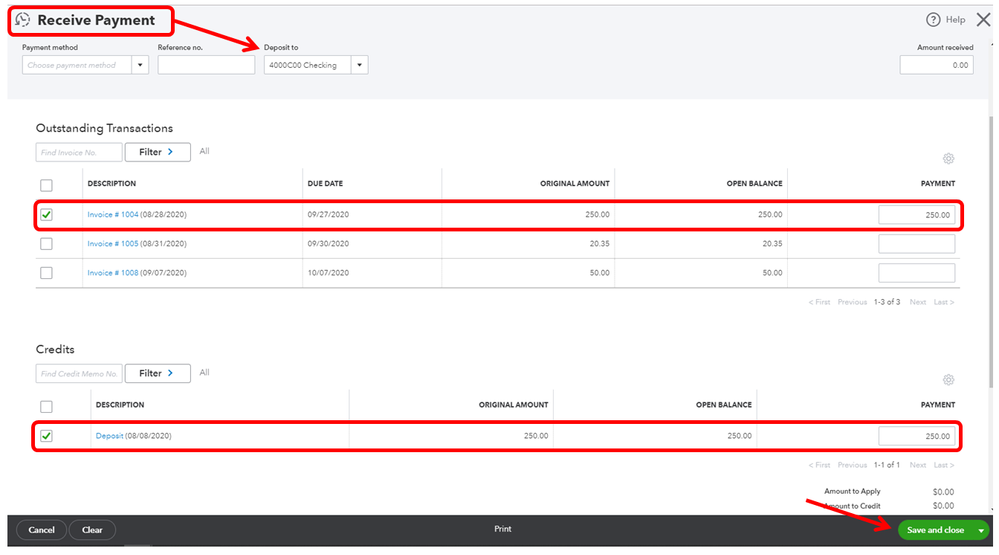Screen dimensions: 999x555
Task: Click the Clear button
Action: (x=92, y=530)
